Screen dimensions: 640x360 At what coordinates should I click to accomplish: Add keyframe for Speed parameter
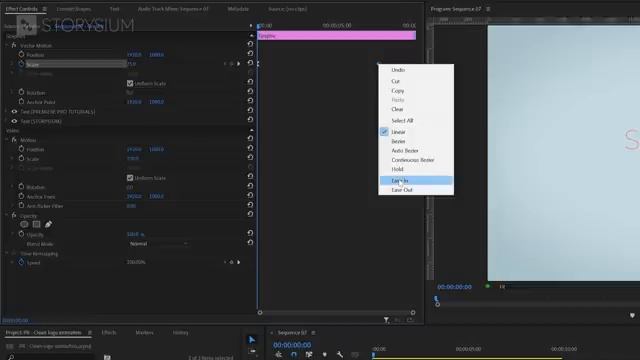(x=231, y=262)
